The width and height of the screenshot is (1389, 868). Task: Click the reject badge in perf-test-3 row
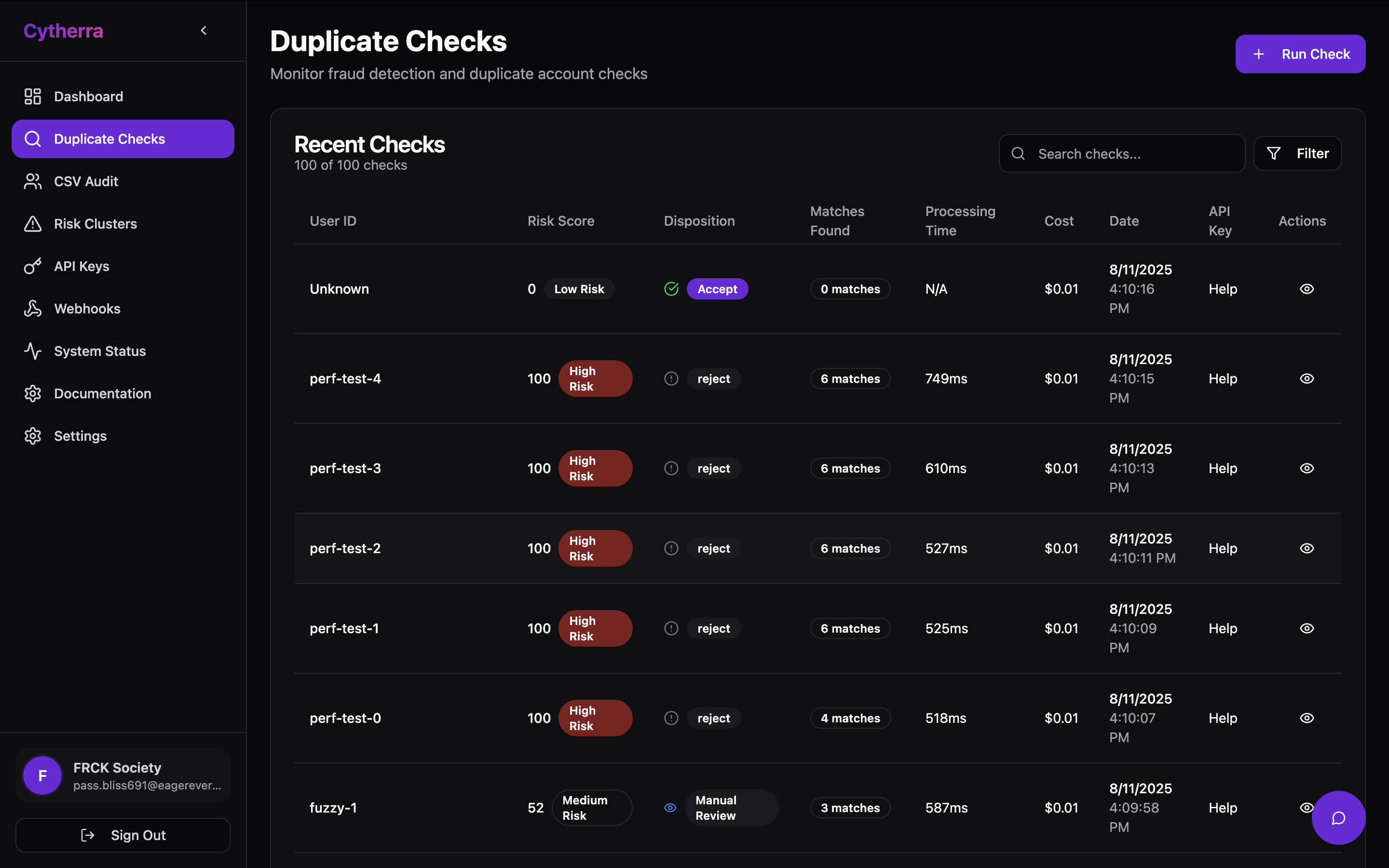(x=713, y=468)
